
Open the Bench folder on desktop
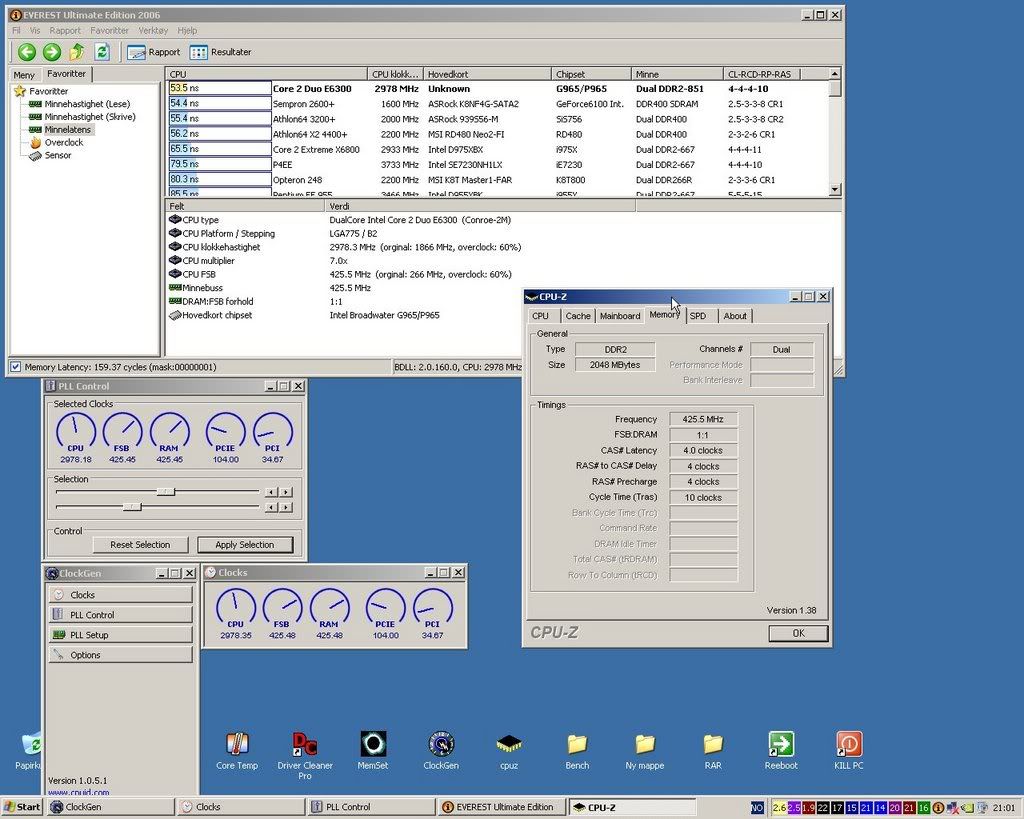coord(577,750)
